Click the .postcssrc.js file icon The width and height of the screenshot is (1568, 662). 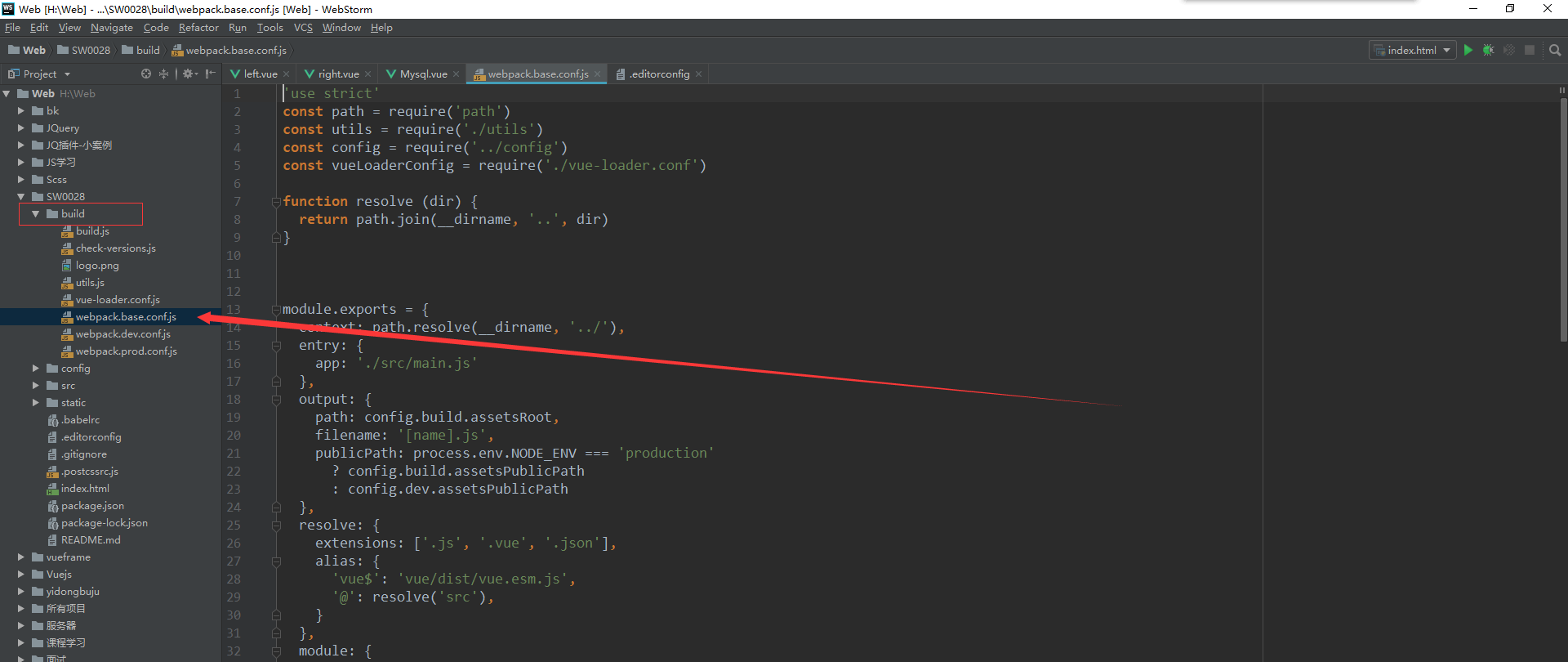[x=53, y=472]
